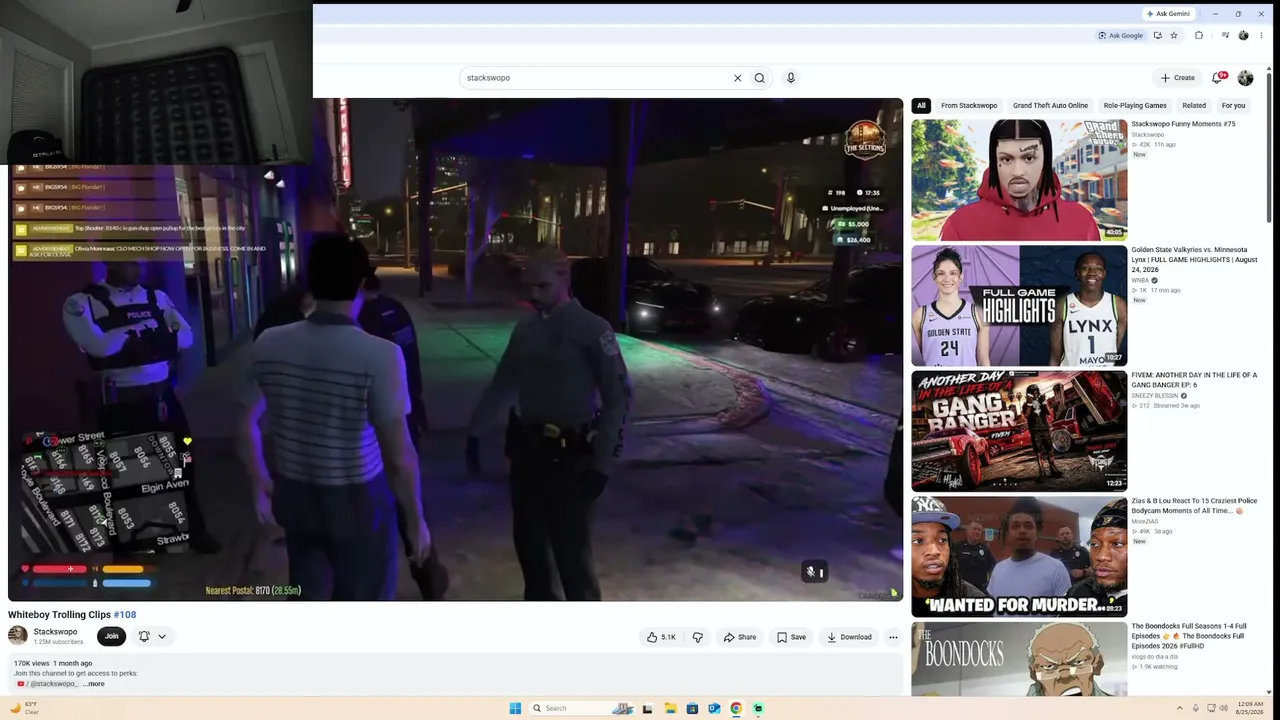Open Golden State Valkyries vs. Minnesota Lynx thumbnail

(1019, 306)
